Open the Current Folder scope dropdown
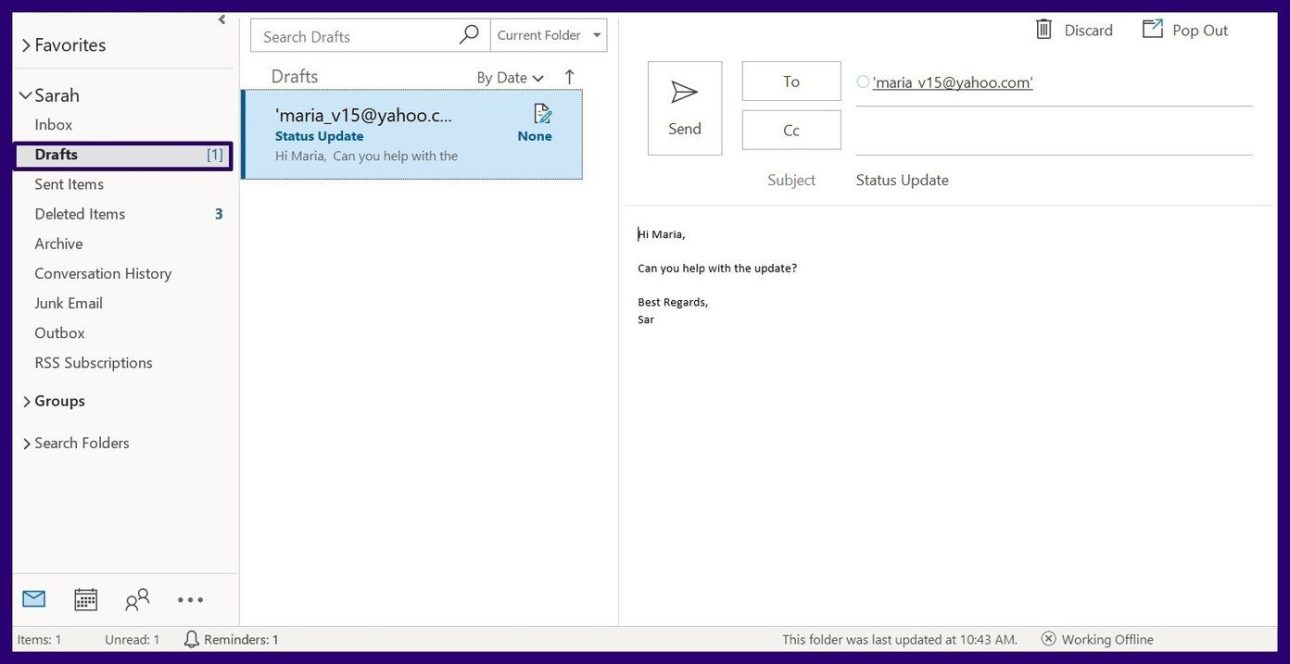The image size is (1290, 664). pos(549,35)
